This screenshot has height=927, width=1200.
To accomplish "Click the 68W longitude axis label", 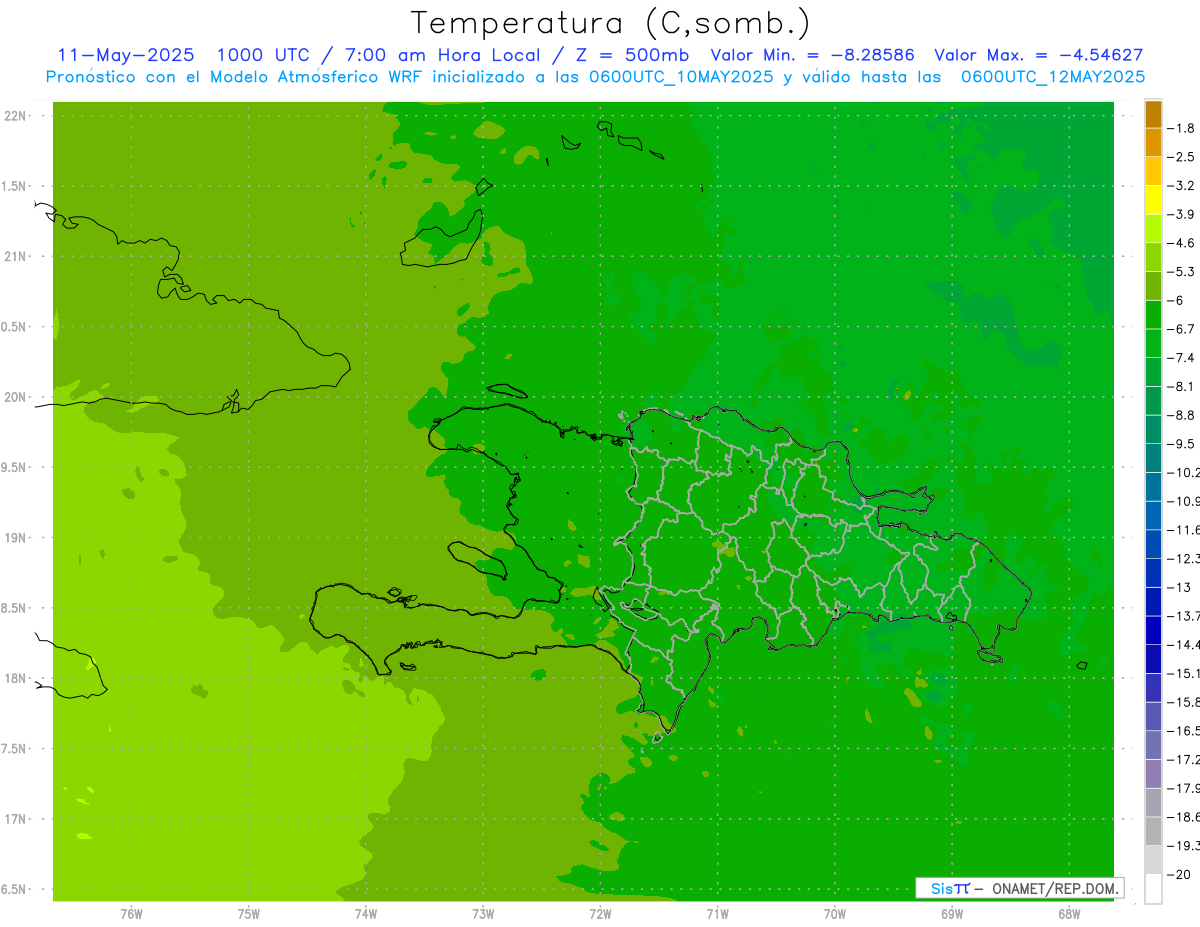I will point(1069,914).
